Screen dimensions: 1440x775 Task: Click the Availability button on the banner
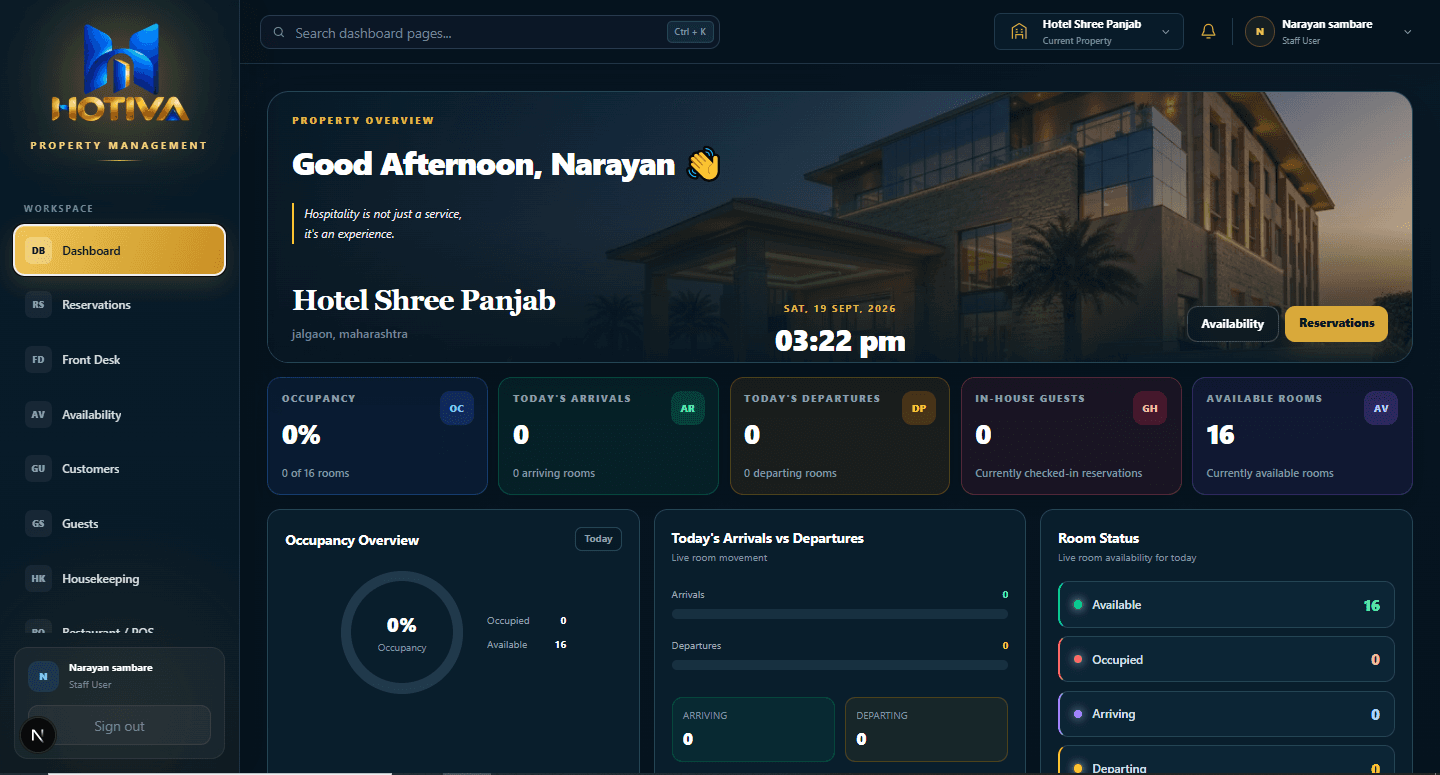coord(1232,324)
